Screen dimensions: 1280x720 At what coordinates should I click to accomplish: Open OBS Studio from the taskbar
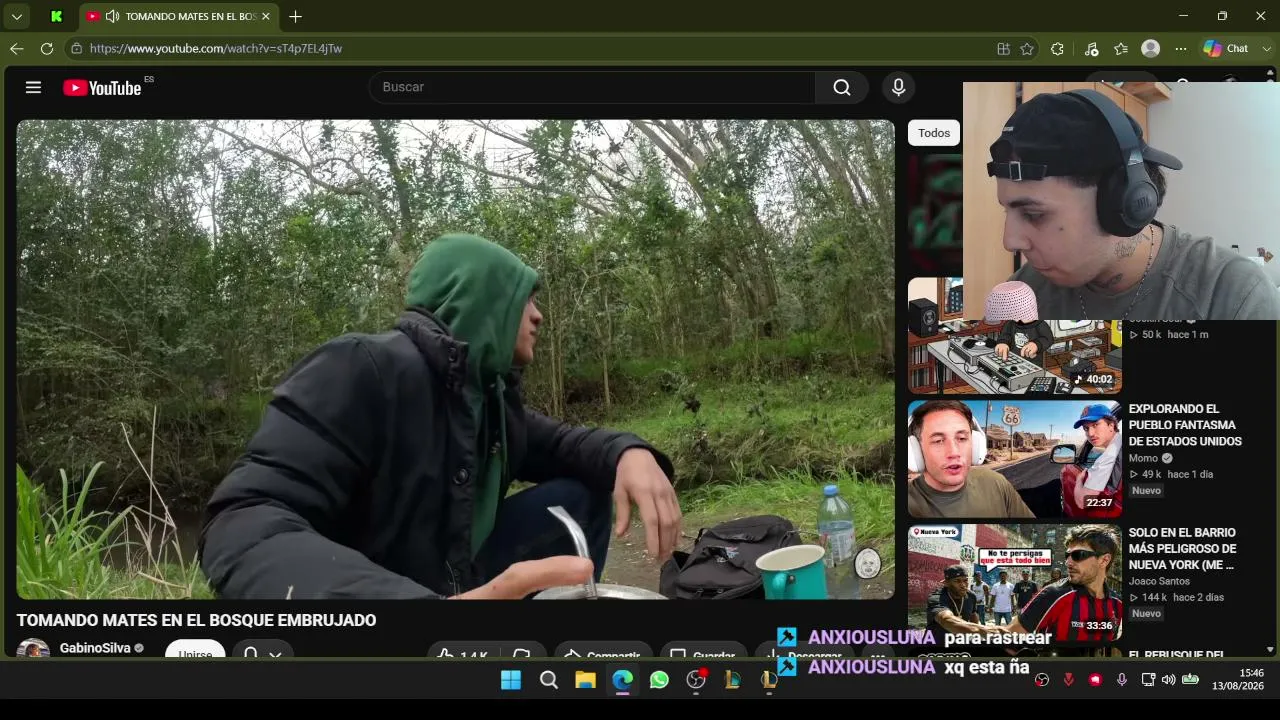click(x=696, y=680)
